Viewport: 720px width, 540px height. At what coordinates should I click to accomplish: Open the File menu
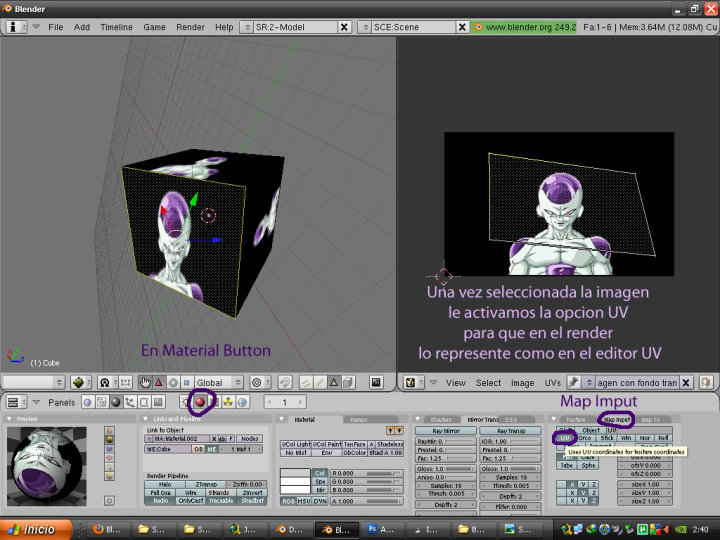[x=56, y=27]
